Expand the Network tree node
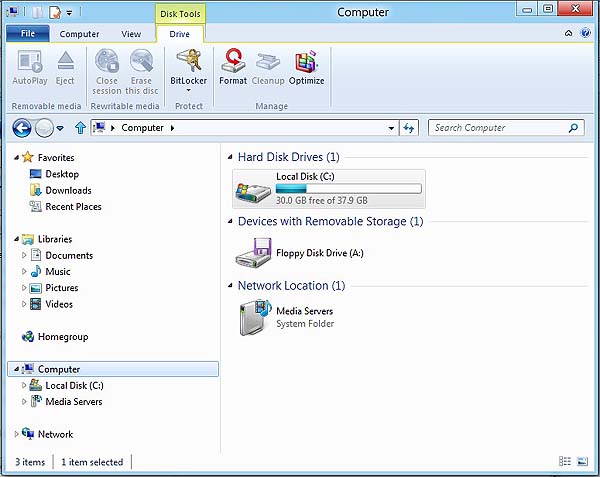The height and width of the screenshot is (477, 600). (x=16, y=435)
